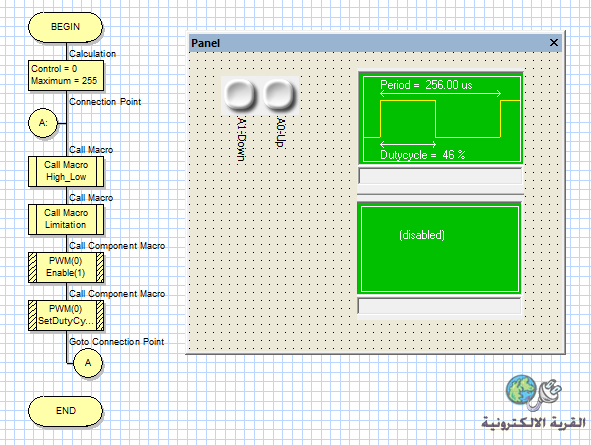591x445 pixels.
Task: Click the Dutycycle = 46 % readout
Action: (423, 155)
